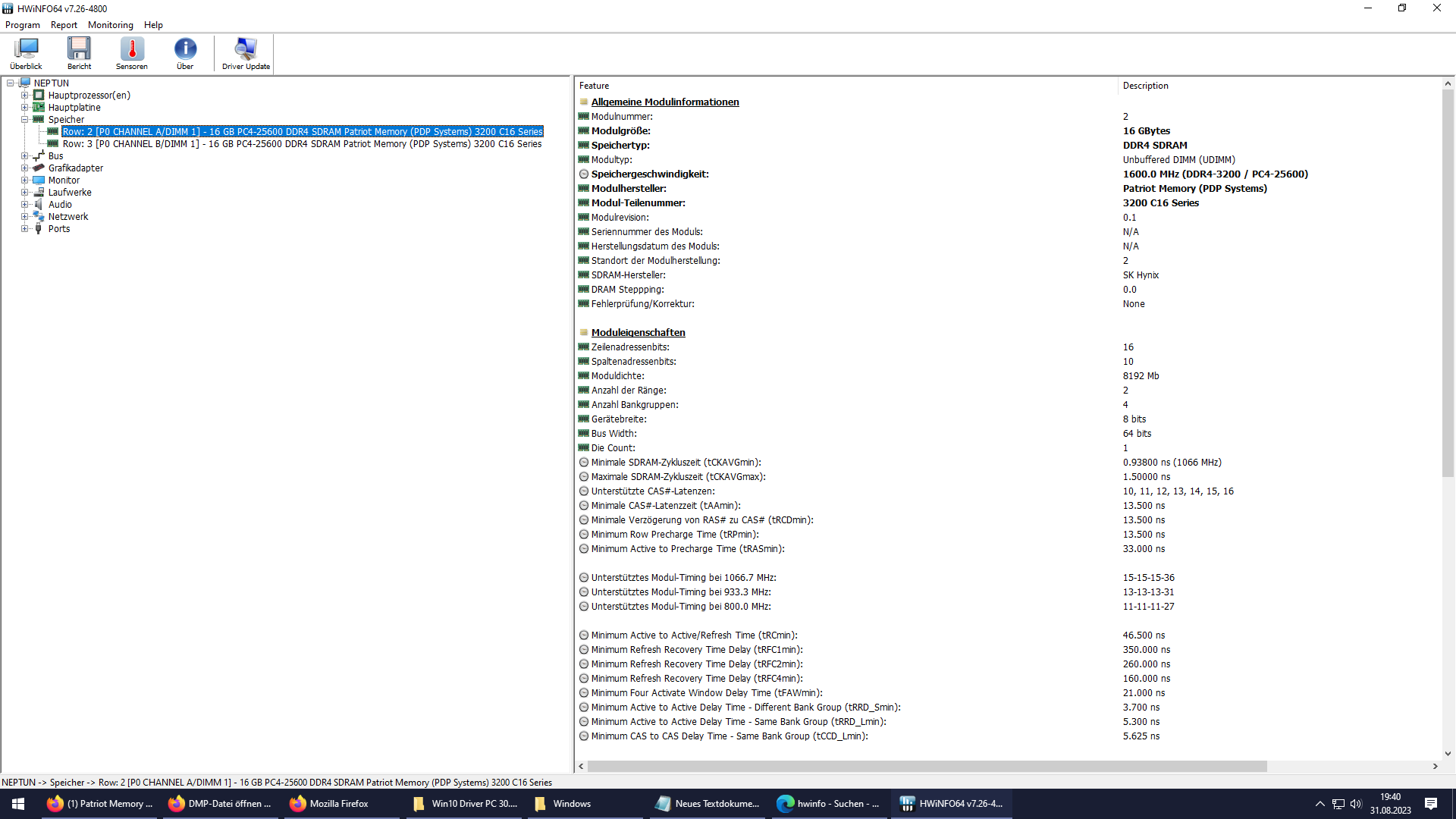Open the Report menu

(x=64, y=25)
